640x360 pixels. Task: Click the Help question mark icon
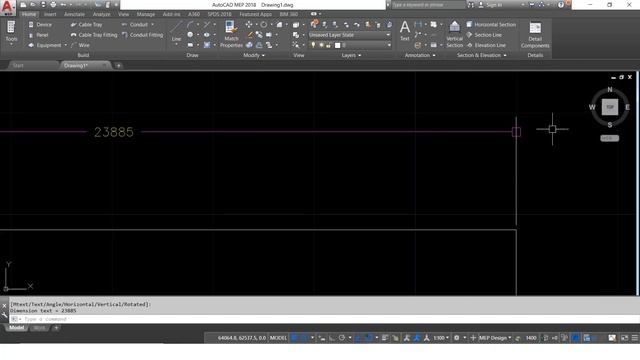point(561,5)
